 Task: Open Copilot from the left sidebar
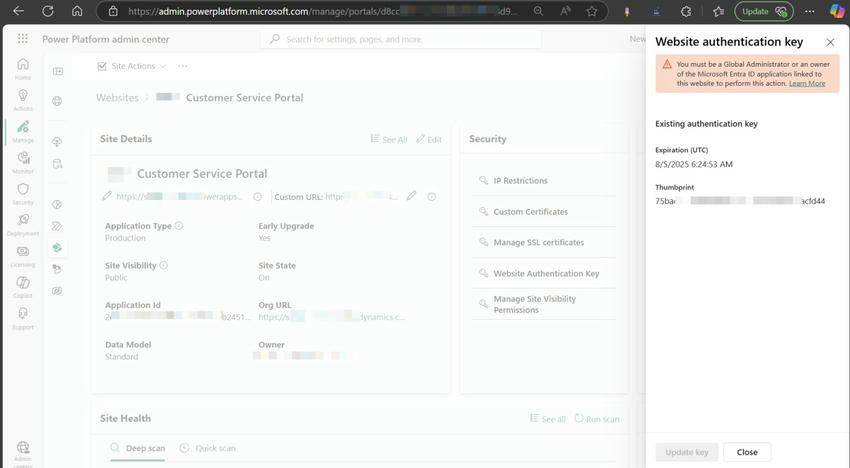(23, 287)
